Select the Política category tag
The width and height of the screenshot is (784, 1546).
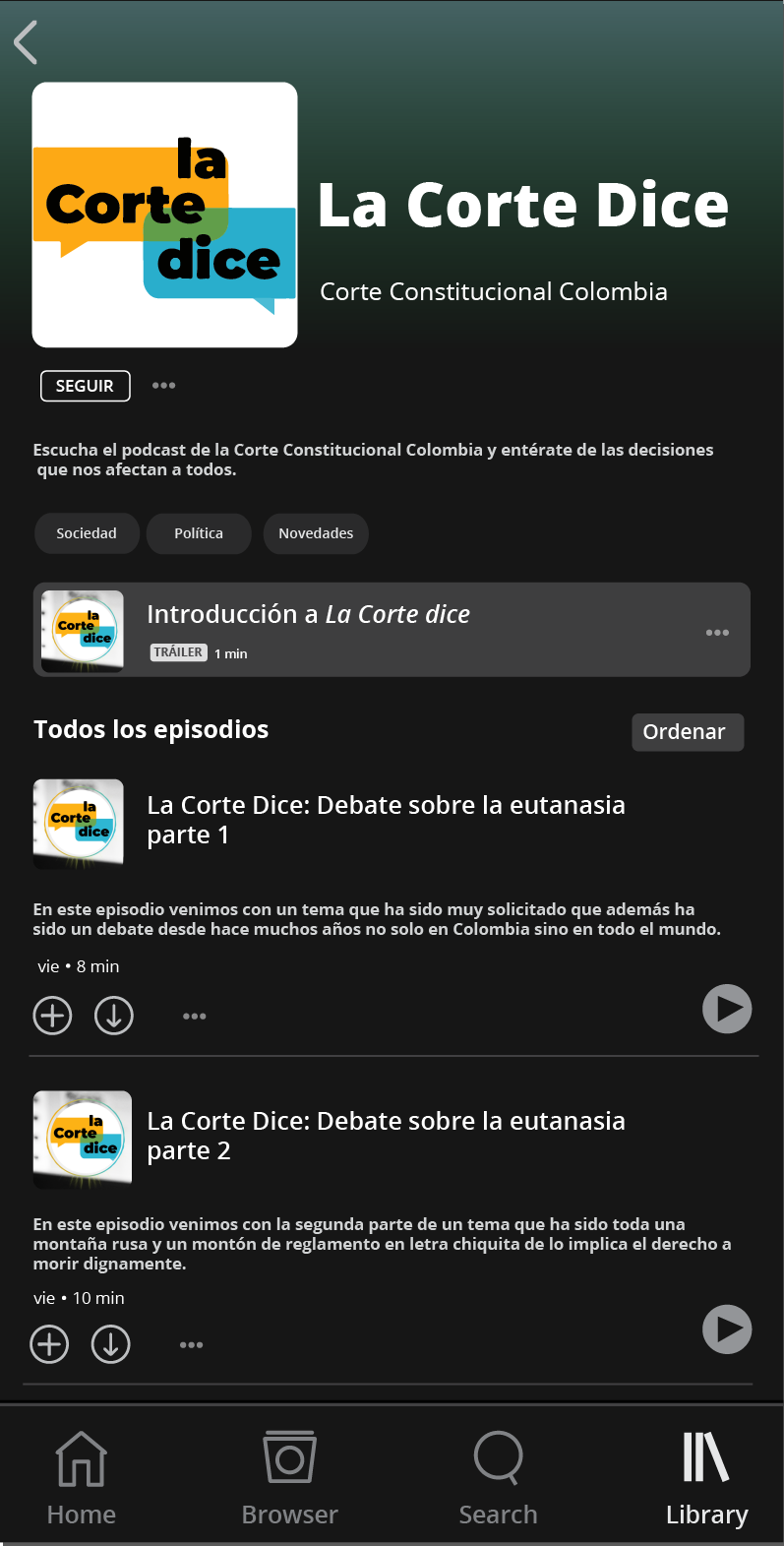click(x=199, y=533)
